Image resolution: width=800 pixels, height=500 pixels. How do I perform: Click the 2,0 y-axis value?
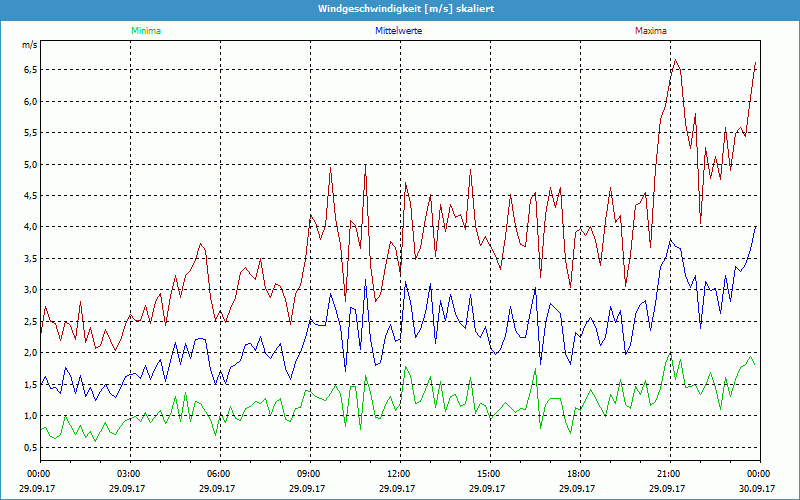point(30,353)
